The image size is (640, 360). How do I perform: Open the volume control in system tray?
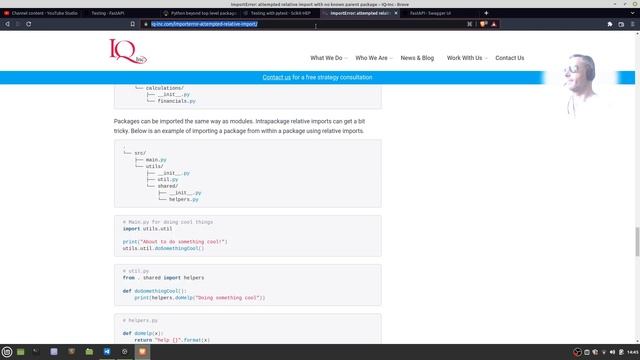[x=612, y=352]
